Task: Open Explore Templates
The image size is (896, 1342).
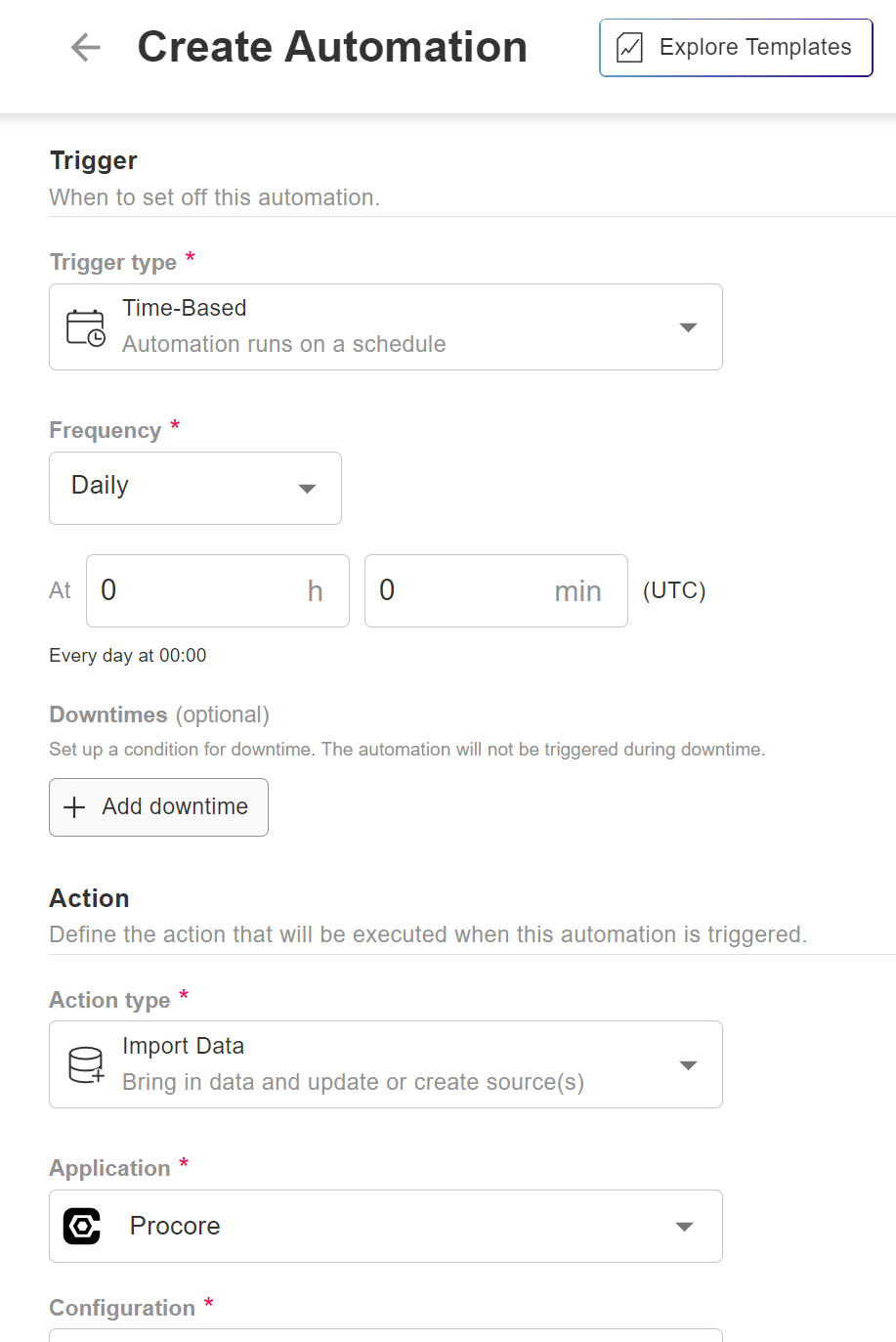Action: click(736, 47)
